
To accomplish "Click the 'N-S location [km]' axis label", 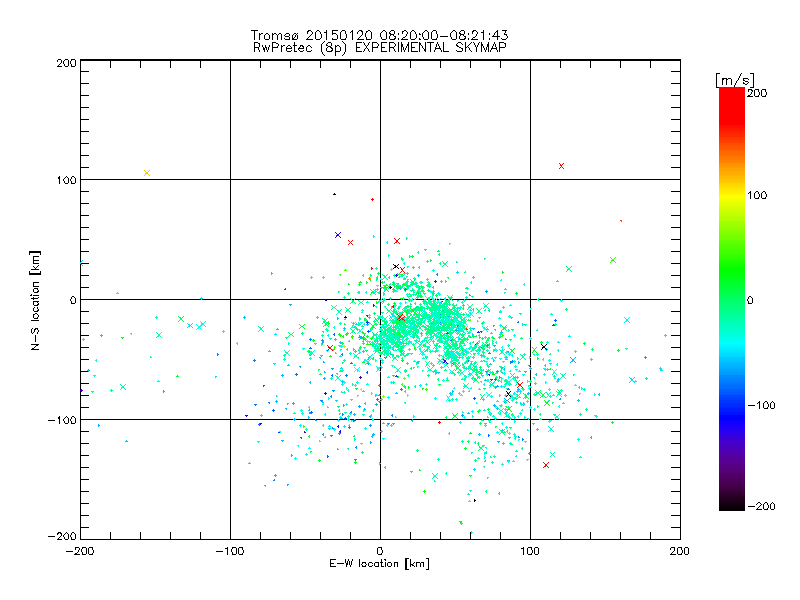I will click(x=35, y=300).
